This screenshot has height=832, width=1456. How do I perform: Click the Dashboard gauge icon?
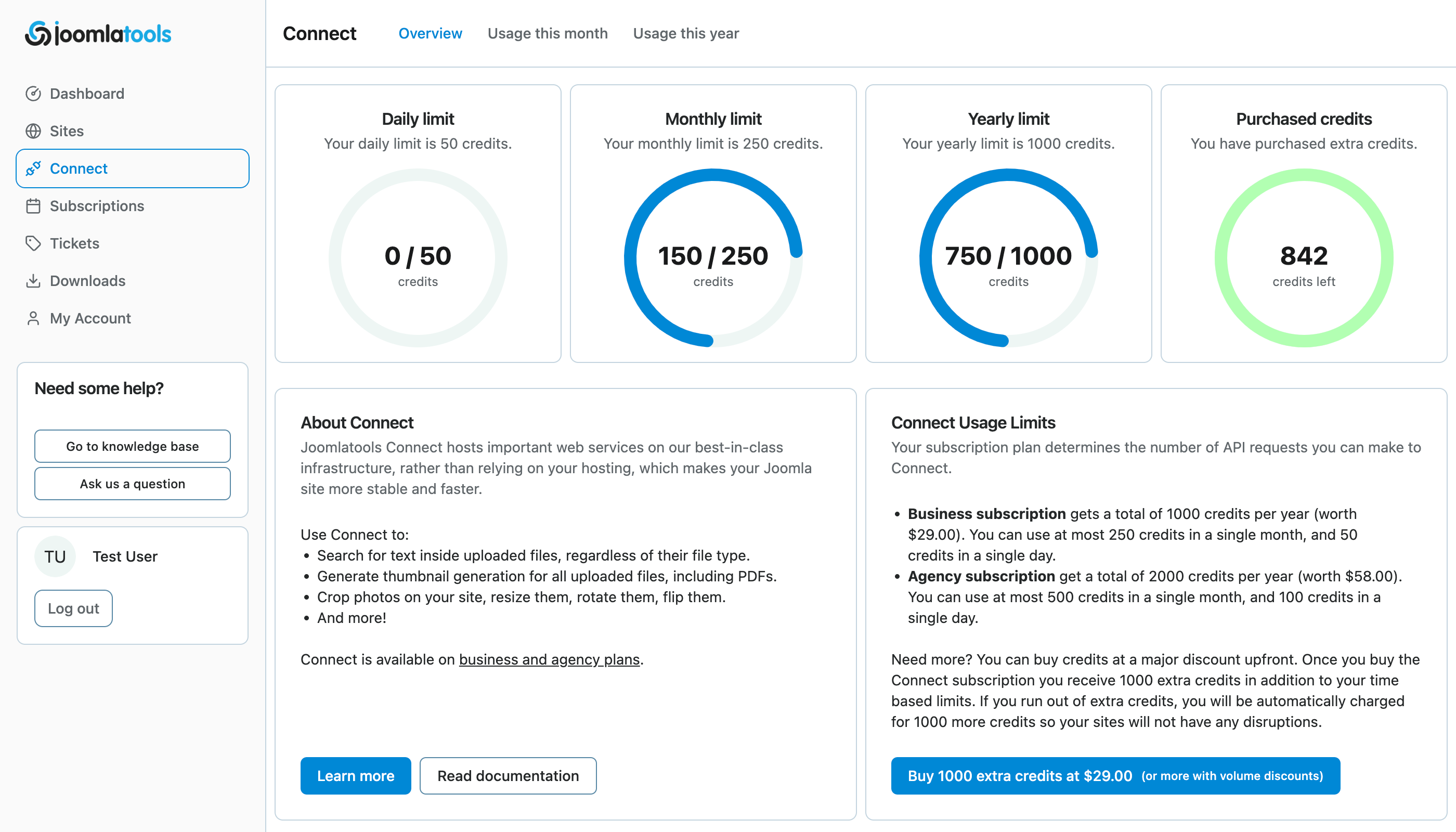tap(33, 94)
